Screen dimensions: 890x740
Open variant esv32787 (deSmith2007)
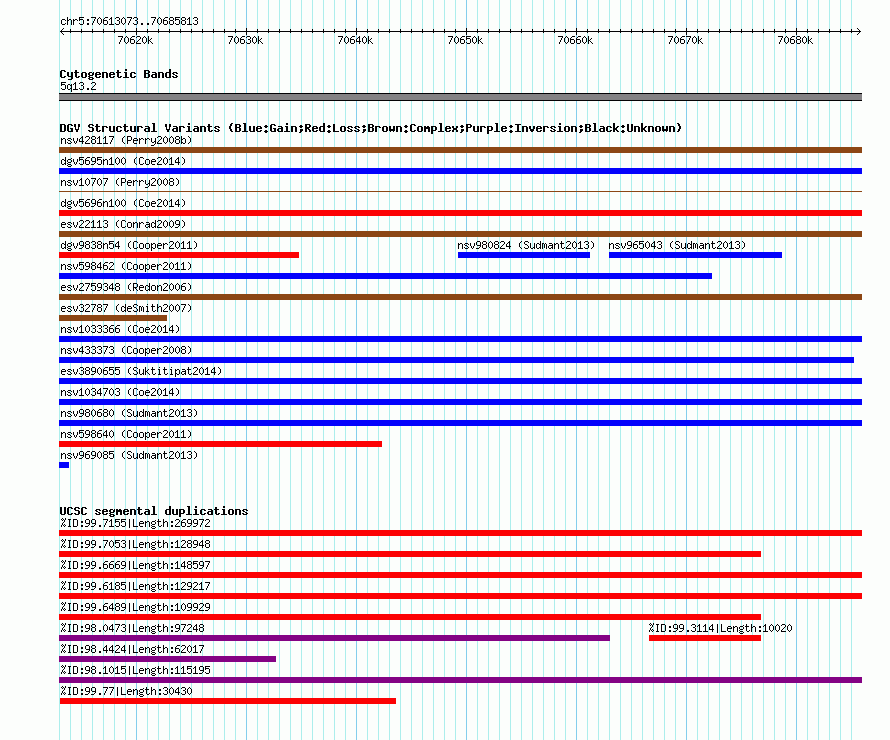coord(126,308)
